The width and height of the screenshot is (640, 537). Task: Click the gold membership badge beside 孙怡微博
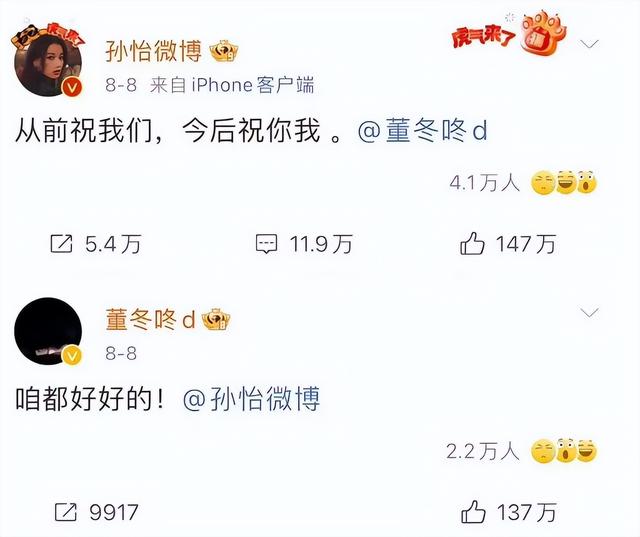(x=224, y=51)
